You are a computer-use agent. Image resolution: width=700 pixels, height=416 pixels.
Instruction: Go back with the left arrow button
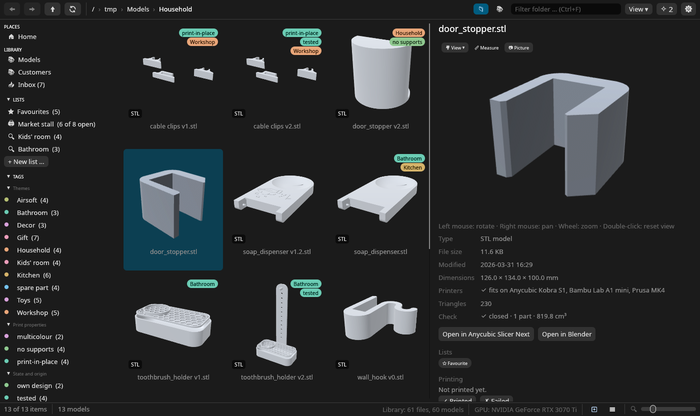click(12, 9)
